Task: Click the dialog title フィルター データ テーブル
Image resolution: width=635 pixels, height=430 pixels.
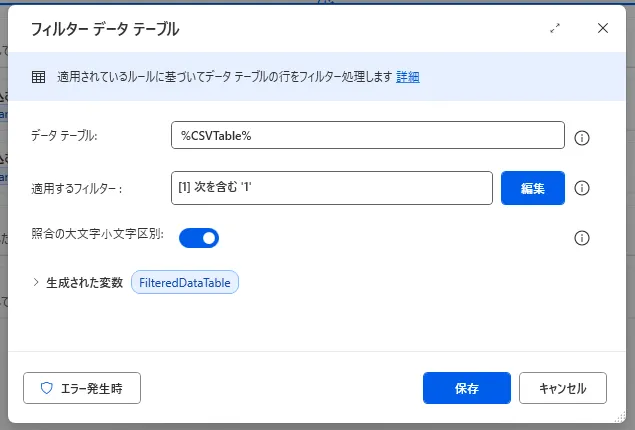Action: tap(105, 29)
